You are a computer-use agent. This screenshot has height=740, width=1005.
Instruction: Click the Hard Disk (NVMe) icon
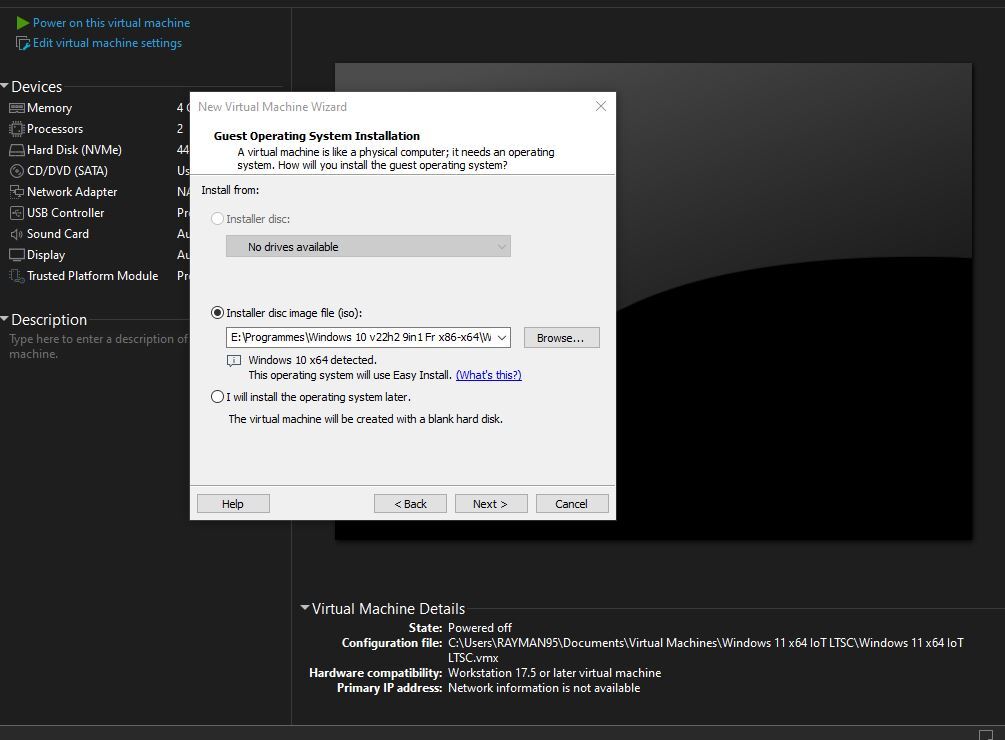pos(17,150)
